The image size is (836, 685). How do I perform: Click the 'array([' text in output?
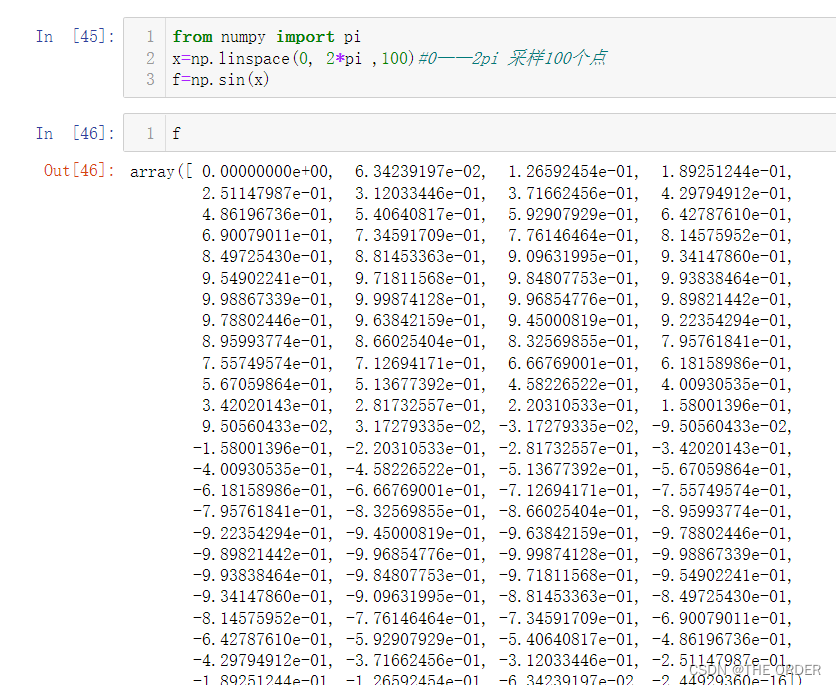(161, 172)
